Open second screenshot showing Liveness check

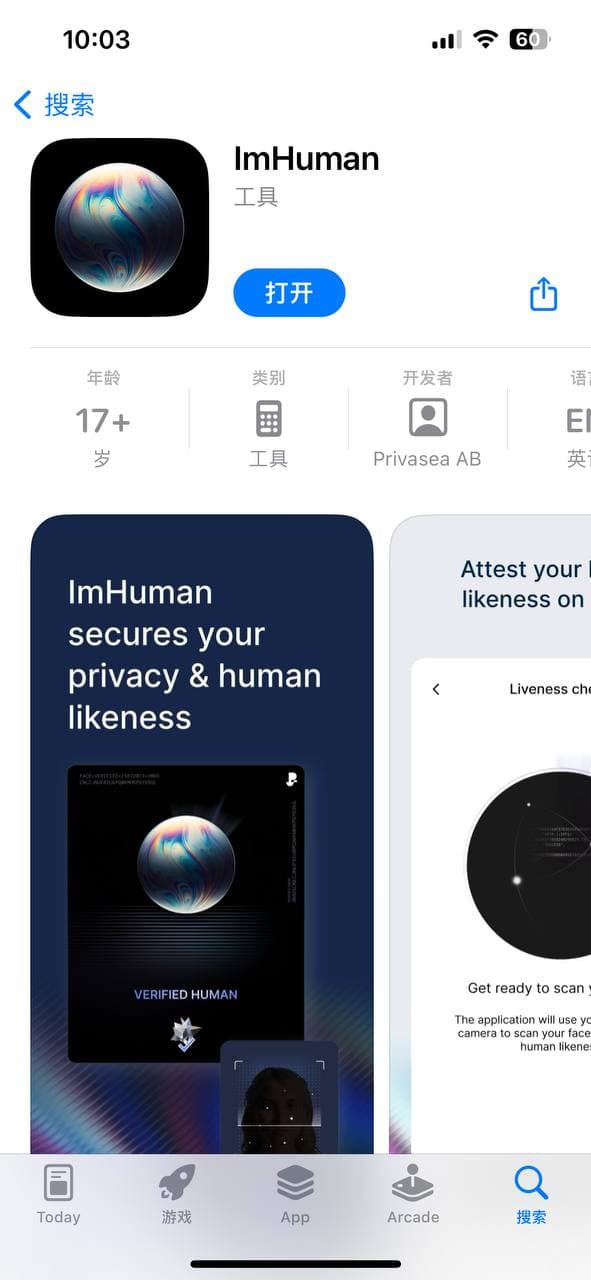pyautogui.click(x=490, y=834)
